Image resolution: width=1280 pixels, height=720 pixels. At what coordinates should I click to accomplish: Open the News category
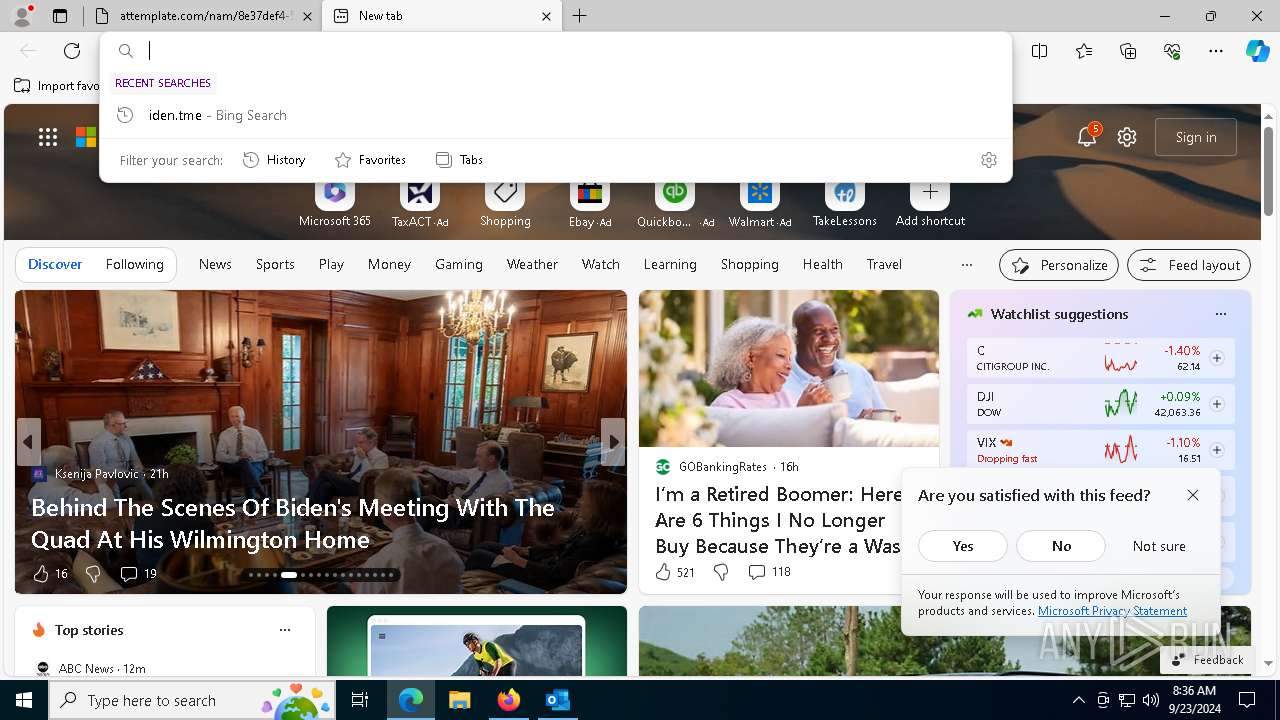point(215,265)
